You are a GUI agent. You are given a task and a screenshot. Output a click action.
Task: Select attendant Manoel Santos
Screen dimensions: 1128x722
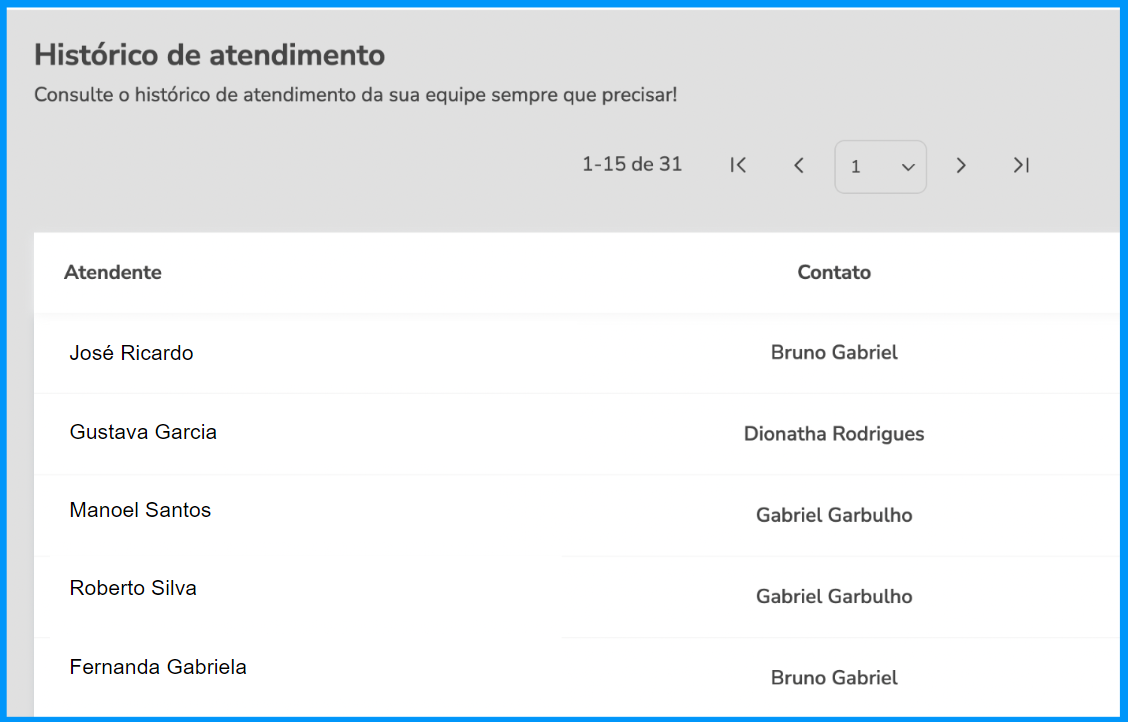tap(140, 510)
